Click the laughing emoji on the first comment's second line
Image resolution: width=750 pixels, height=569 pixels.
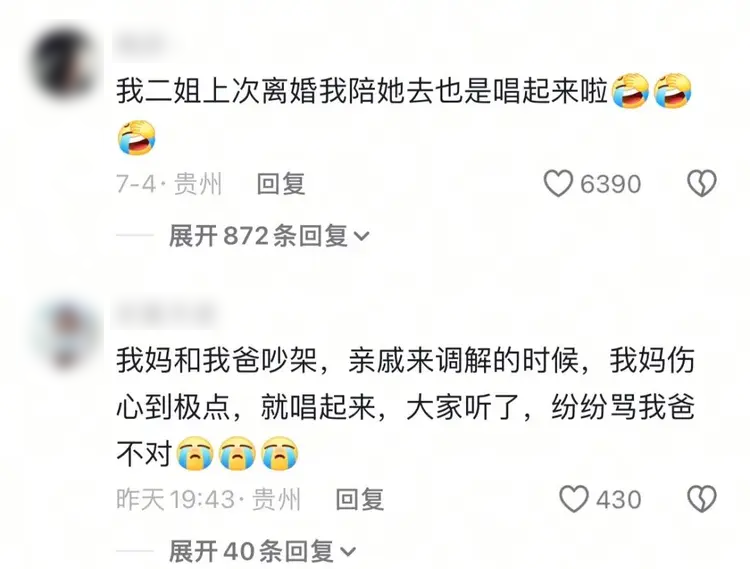click(x=137, y=138)
